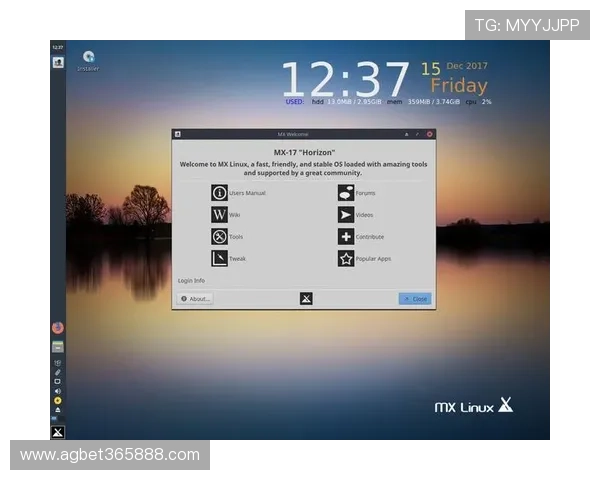Click the Contribute plus icon

(x=346, y=237)
